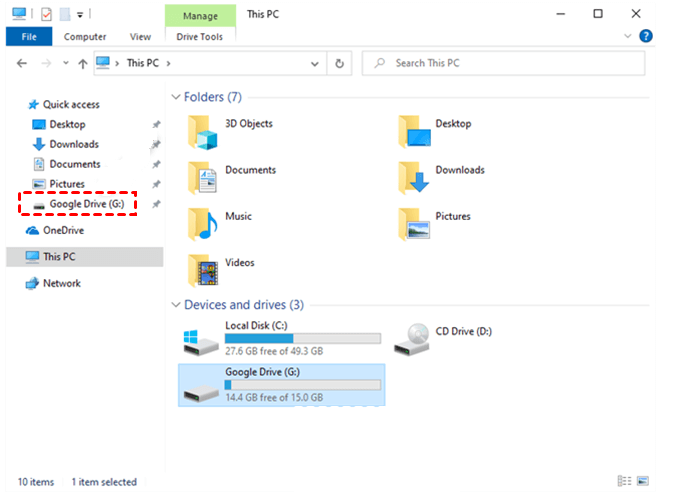Select the Local Disk (C:) drive icon

click(x=201, y=343)
